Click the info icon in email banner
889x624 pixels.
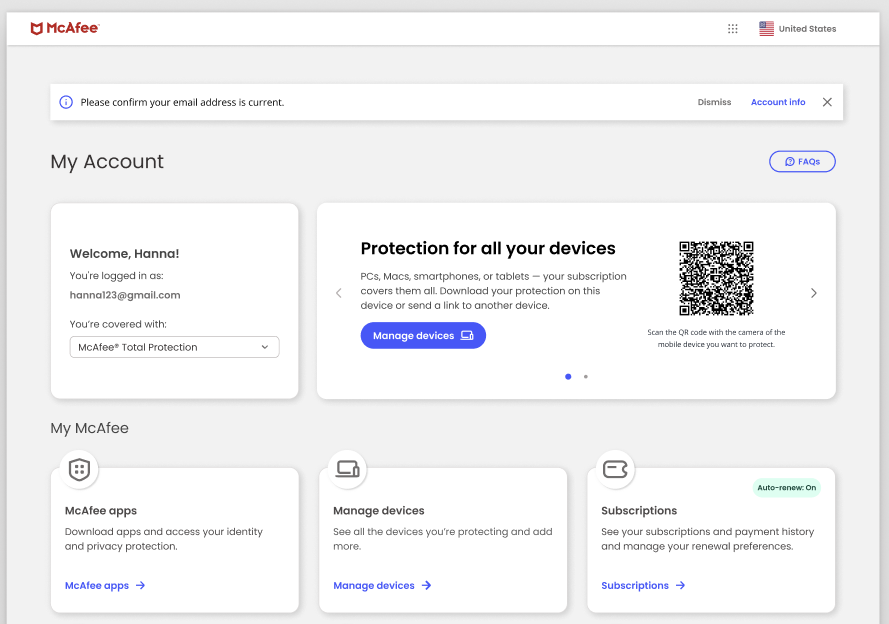66,102
